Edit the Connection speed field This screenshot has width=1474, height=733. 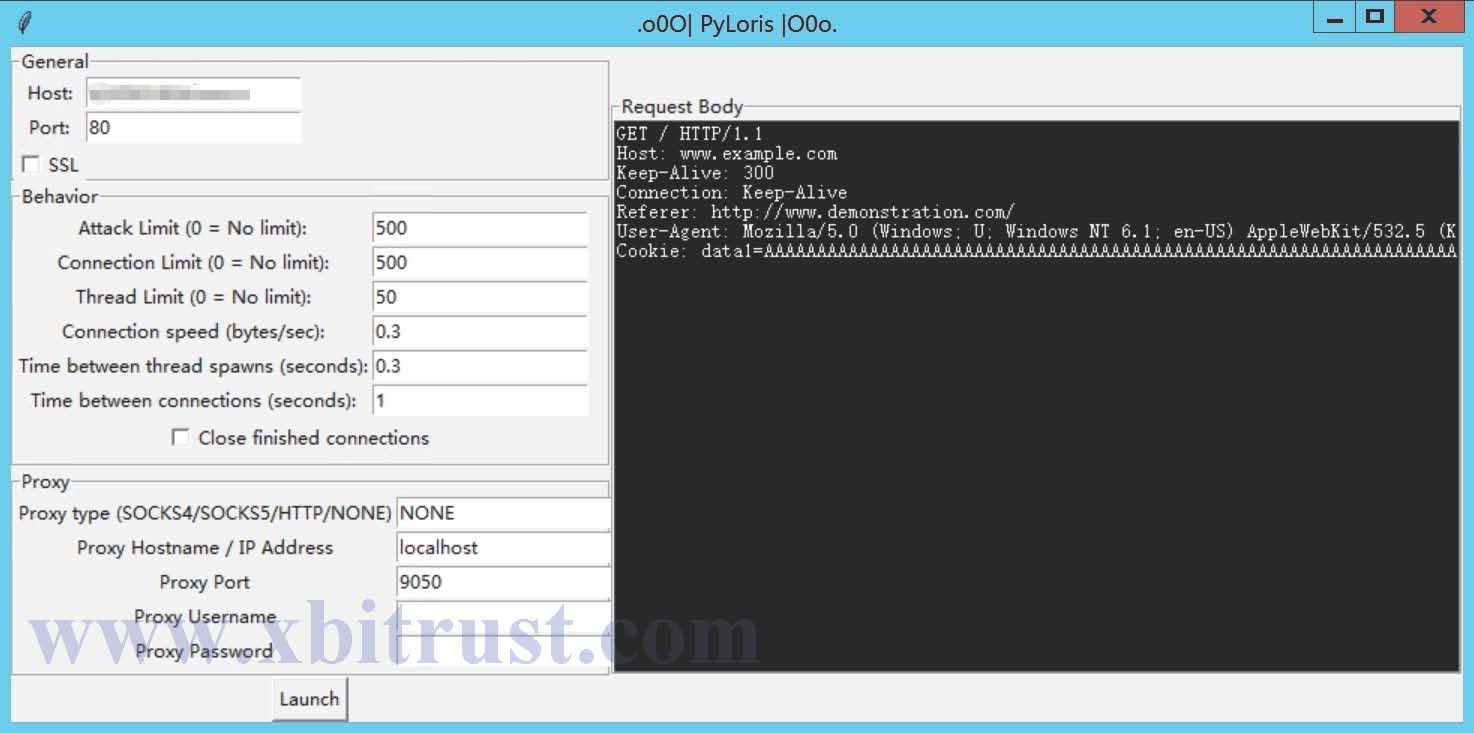pyautogui.click(x=479, y=332)
